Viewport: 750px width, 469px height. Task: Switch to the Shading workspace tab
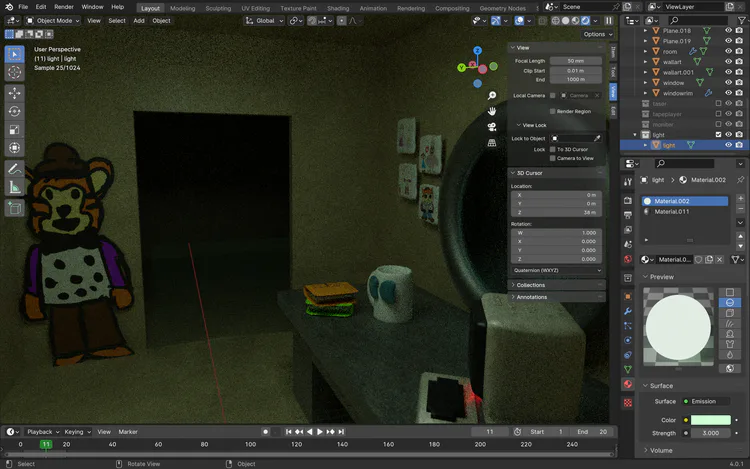338,8
